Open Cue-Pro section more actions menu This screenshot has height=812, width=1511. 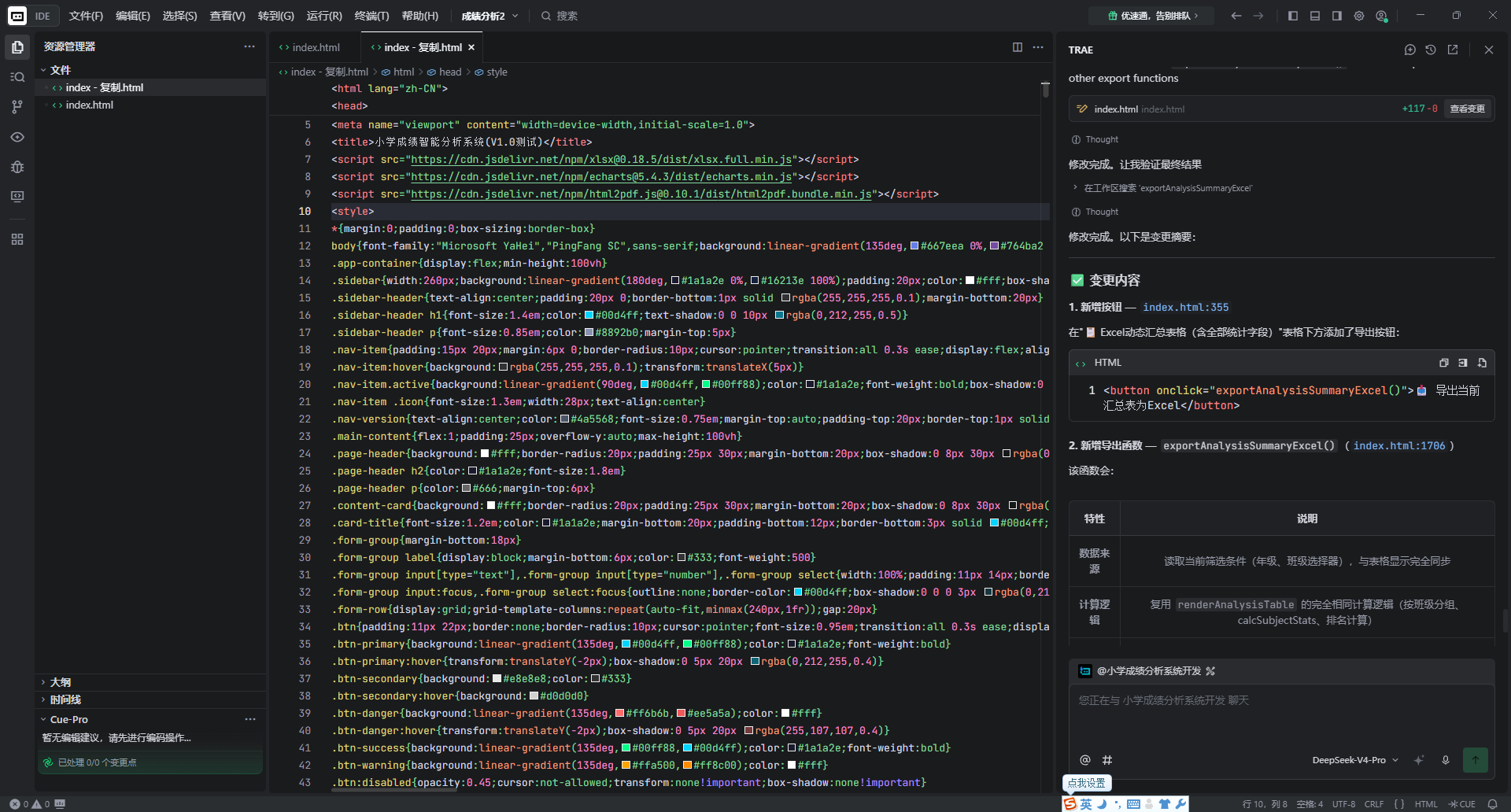click(250, 719)
